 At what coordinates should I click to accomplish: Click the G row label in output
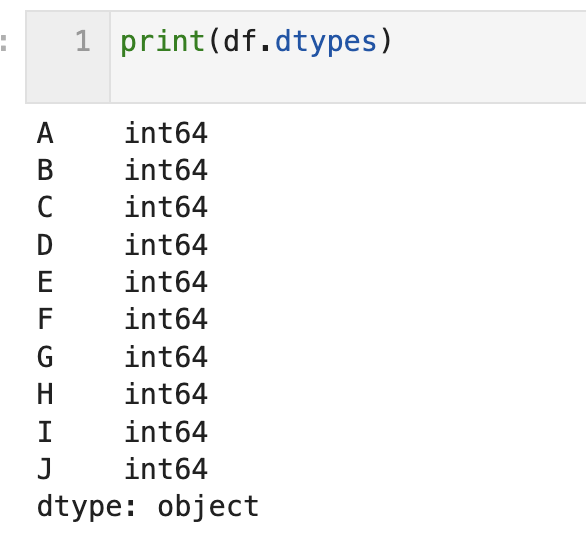(45, 357)
